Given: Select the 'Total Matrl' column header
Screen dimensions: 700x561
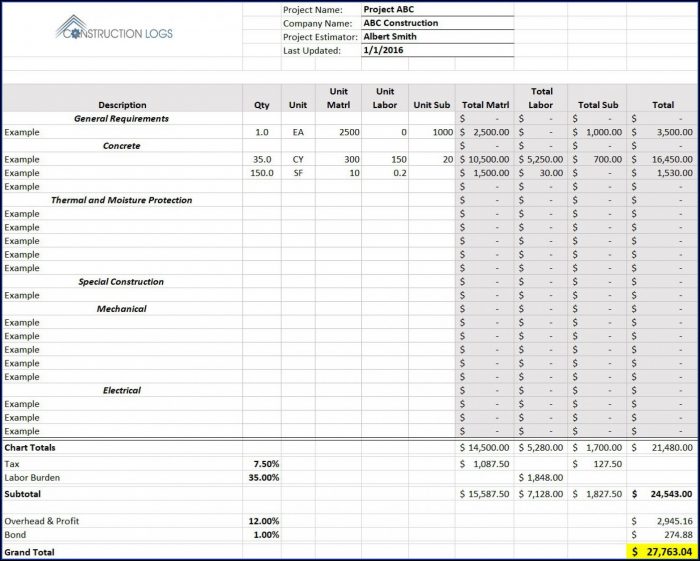Looking at the screenshot, I should coord(485,98).
